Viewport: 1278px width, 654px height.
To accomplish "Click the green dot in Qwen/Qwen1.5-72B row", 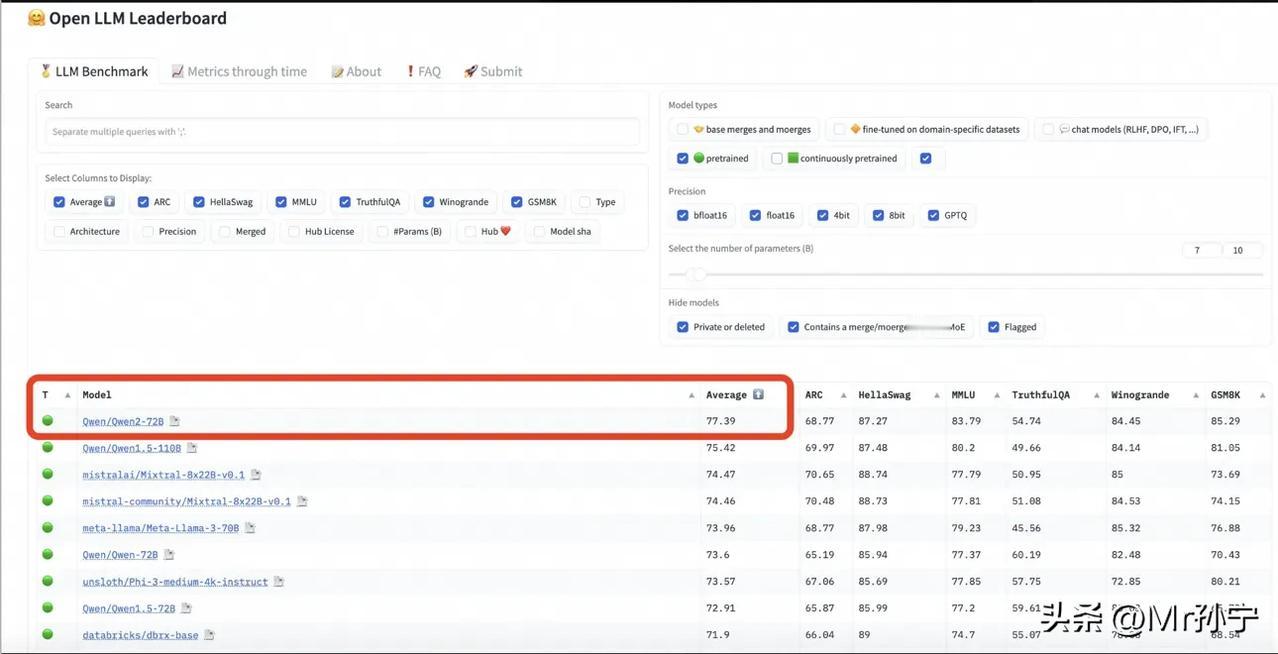I will 47,607.
